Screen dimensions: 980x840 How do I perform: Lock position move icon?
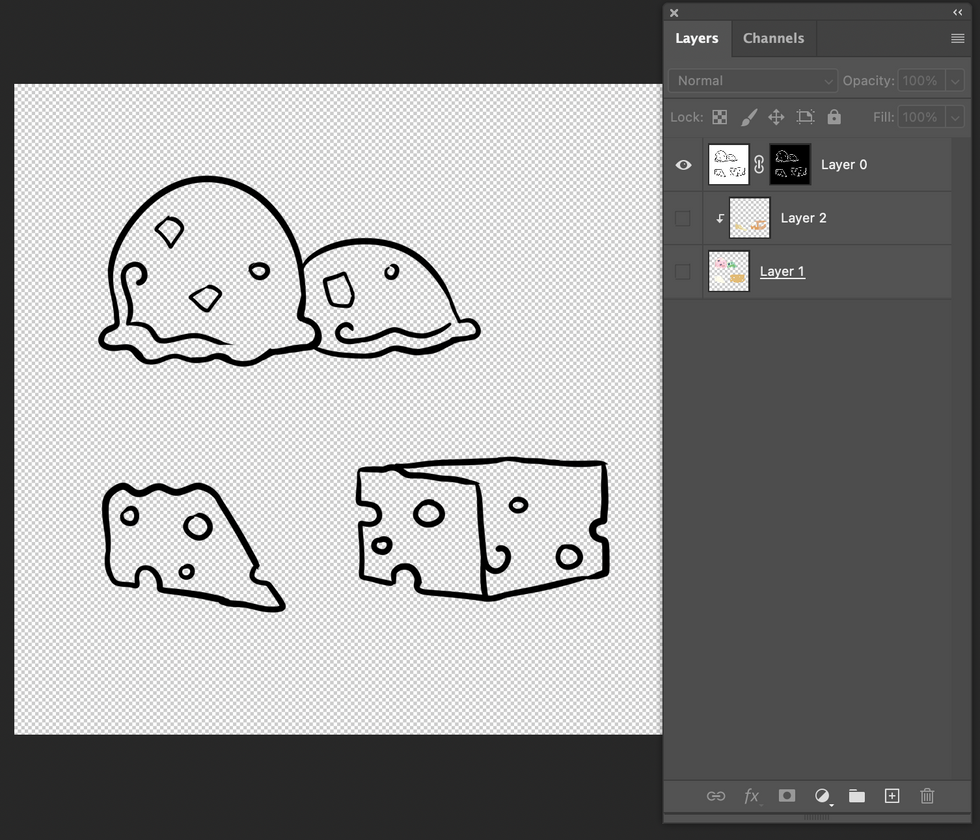[x=776, y=117]
